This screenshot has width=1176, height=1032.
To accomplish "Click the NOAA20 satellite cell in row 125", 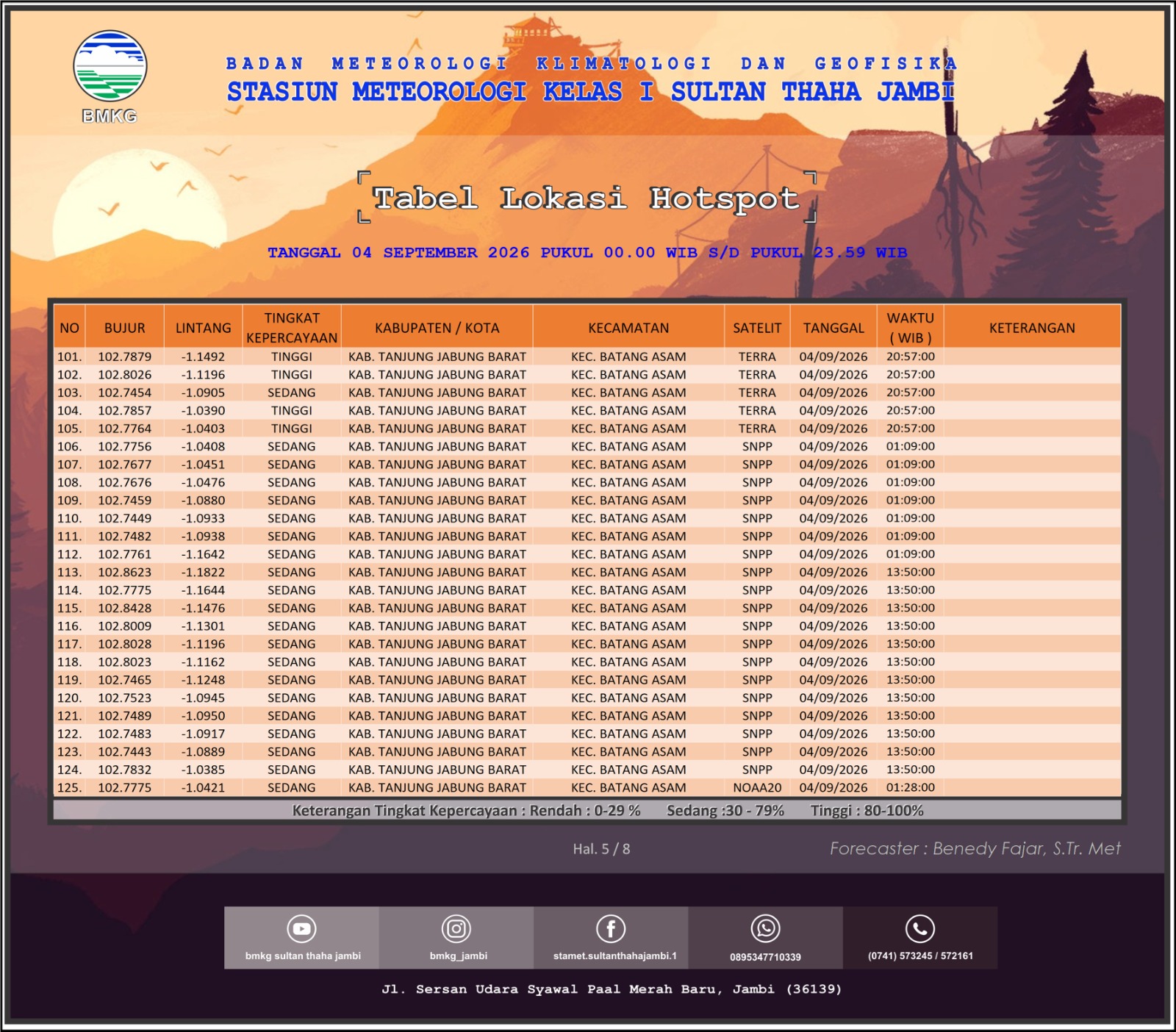I will click(x=757, y=787).
